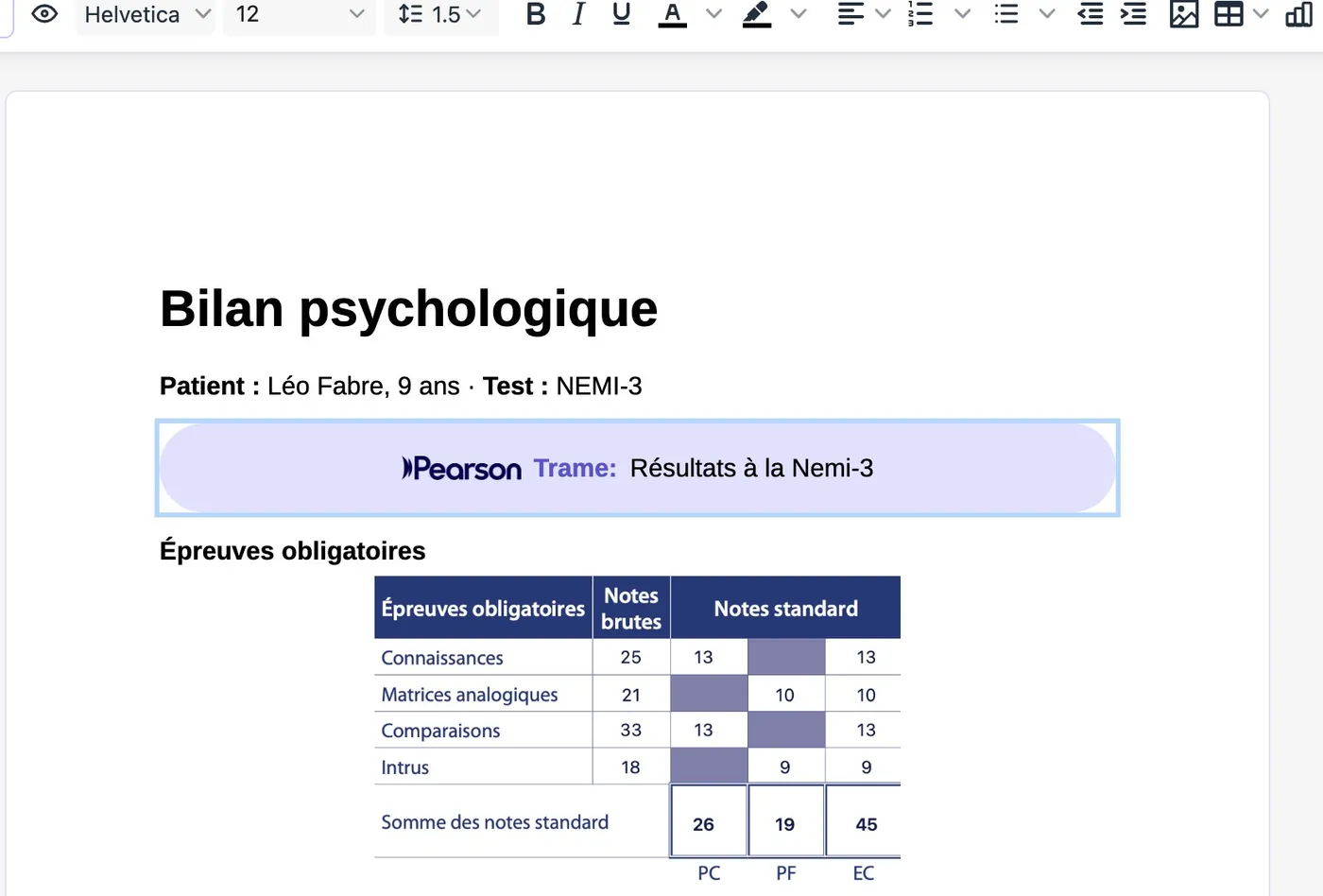Open the font size 12 dropdown

click(x=300, y=14)
